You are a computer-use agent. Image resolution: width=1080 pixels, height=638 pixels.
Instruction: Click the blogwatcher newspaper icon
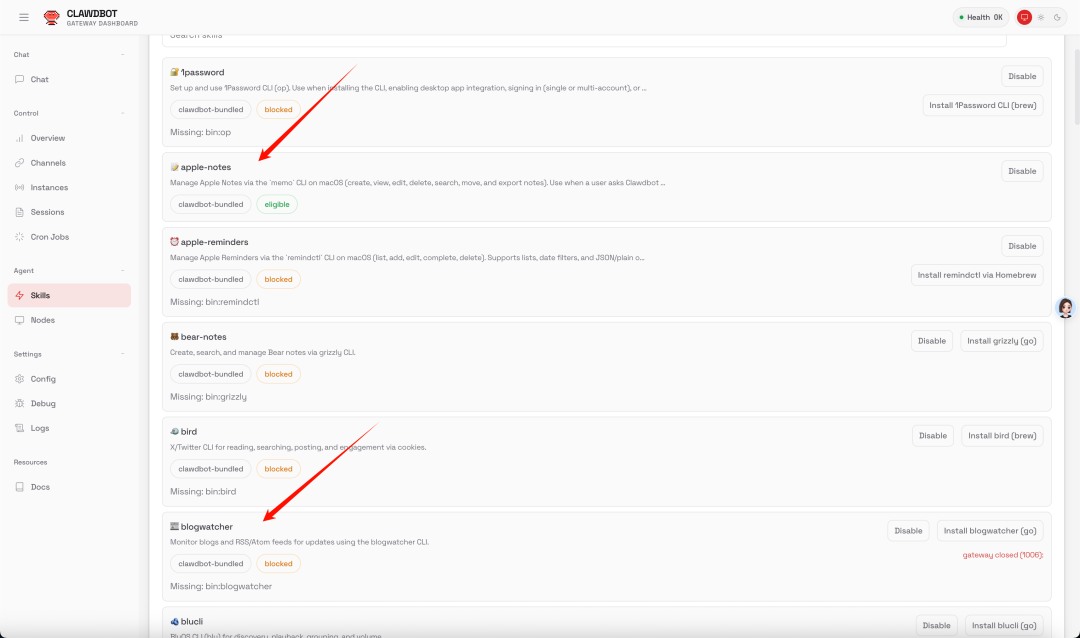[174, 526]
